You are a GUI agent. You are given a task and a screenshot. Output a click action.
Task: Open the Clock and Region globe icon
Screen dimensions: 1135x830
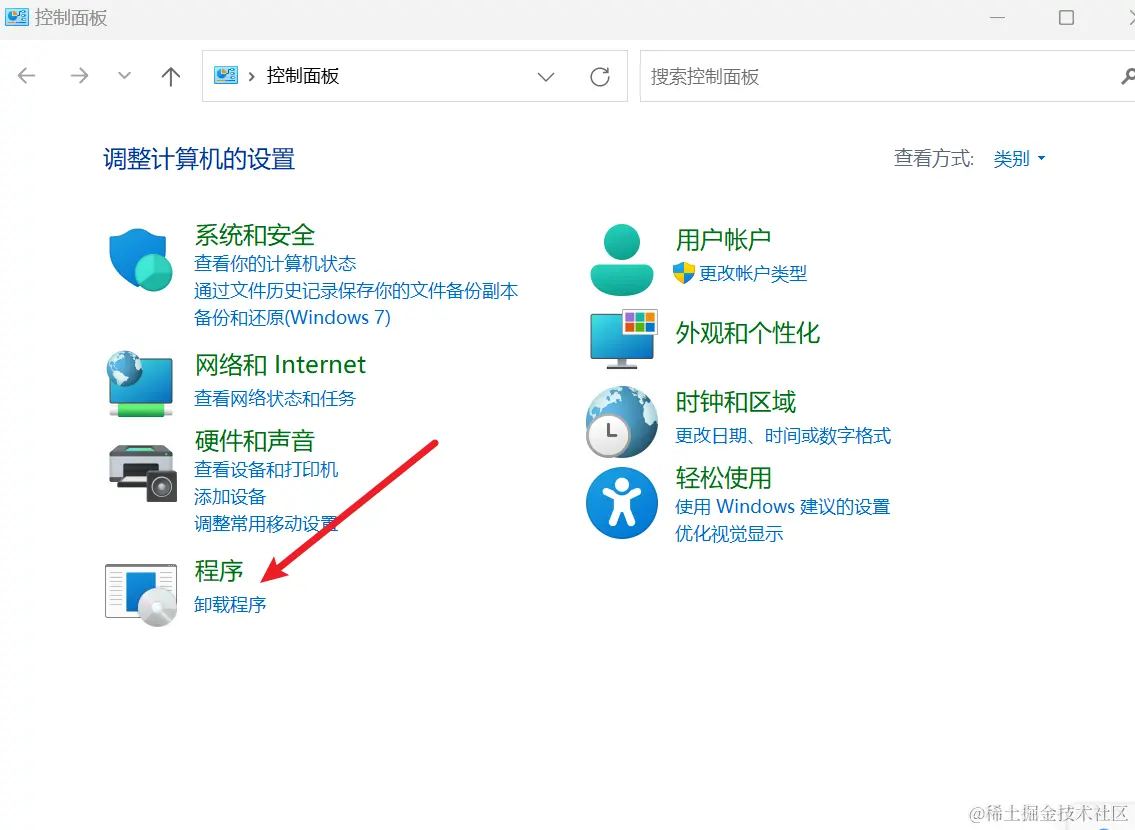[x=622, y=422]
